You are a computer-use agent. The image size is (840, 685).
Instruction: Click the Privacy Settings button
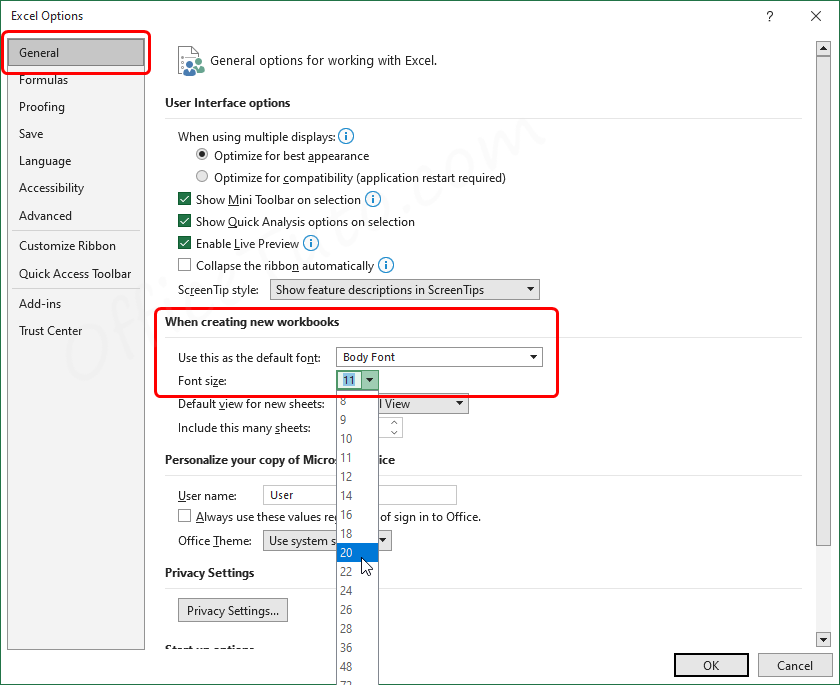232,610
